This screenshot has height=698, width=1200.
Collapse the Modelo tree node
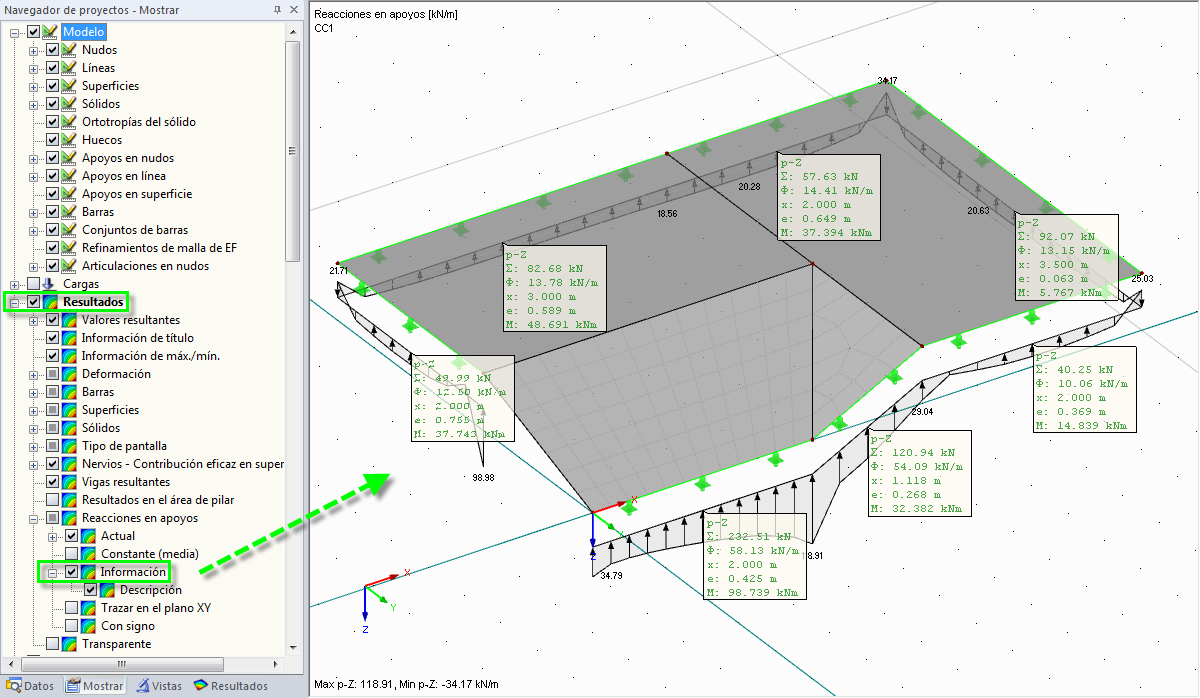pyautogui.click(x=15, y=32)
